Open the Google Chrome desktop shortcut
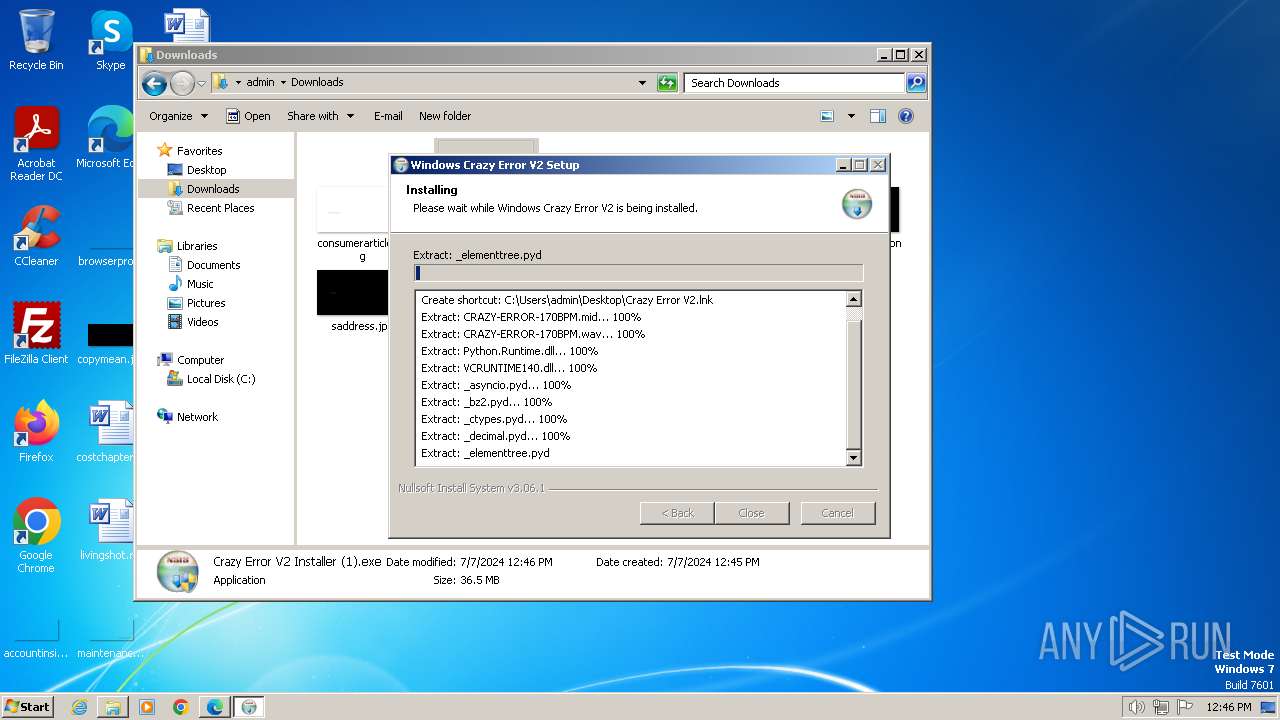Viewport: 1280px width, 720px height. point(36,536)
